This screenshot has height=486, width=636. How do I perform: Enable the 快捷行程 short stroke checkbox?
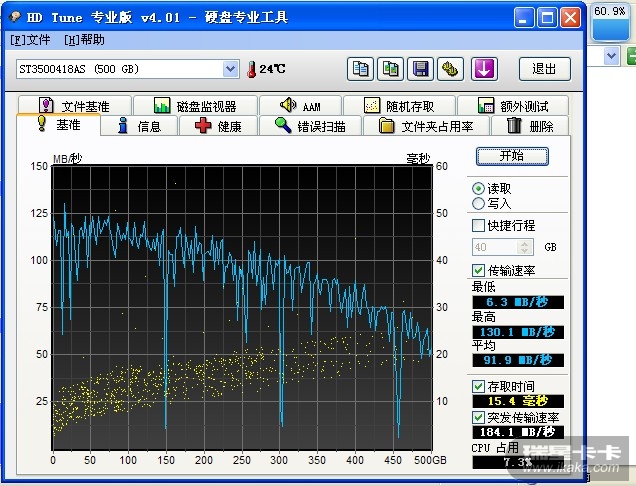click(478, 226)
